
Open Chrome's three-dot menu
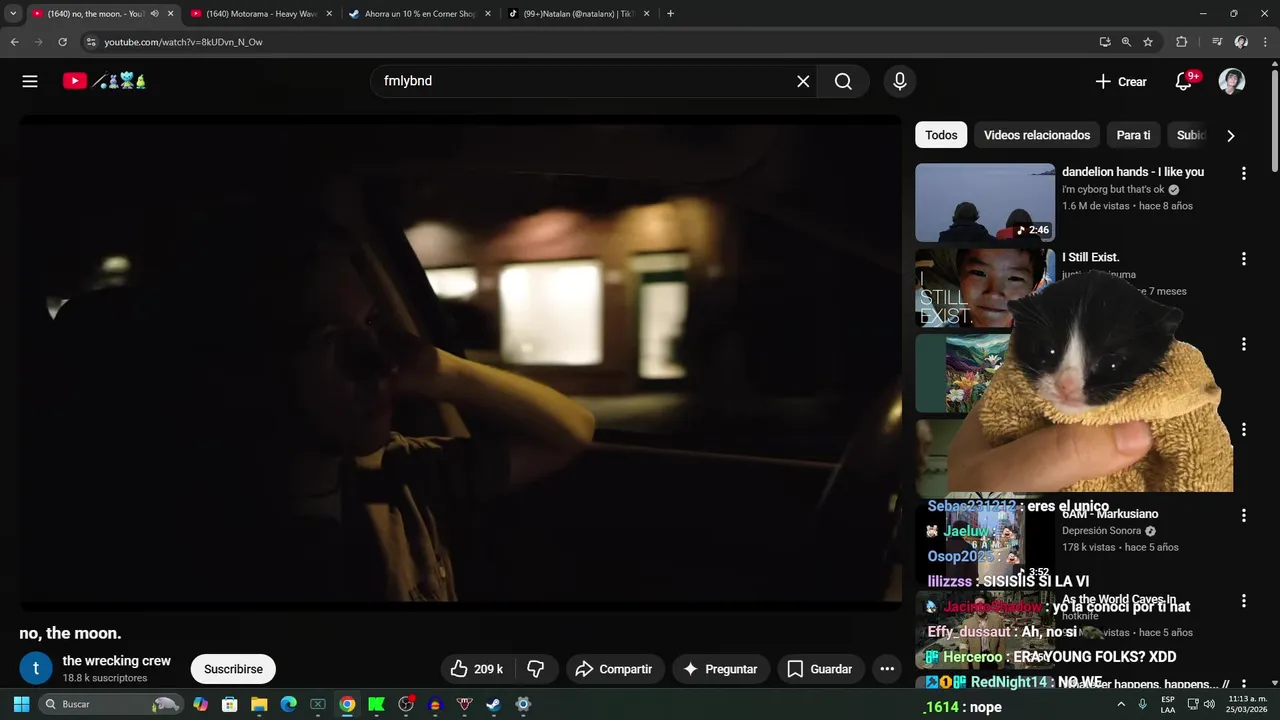(1265, 42)
